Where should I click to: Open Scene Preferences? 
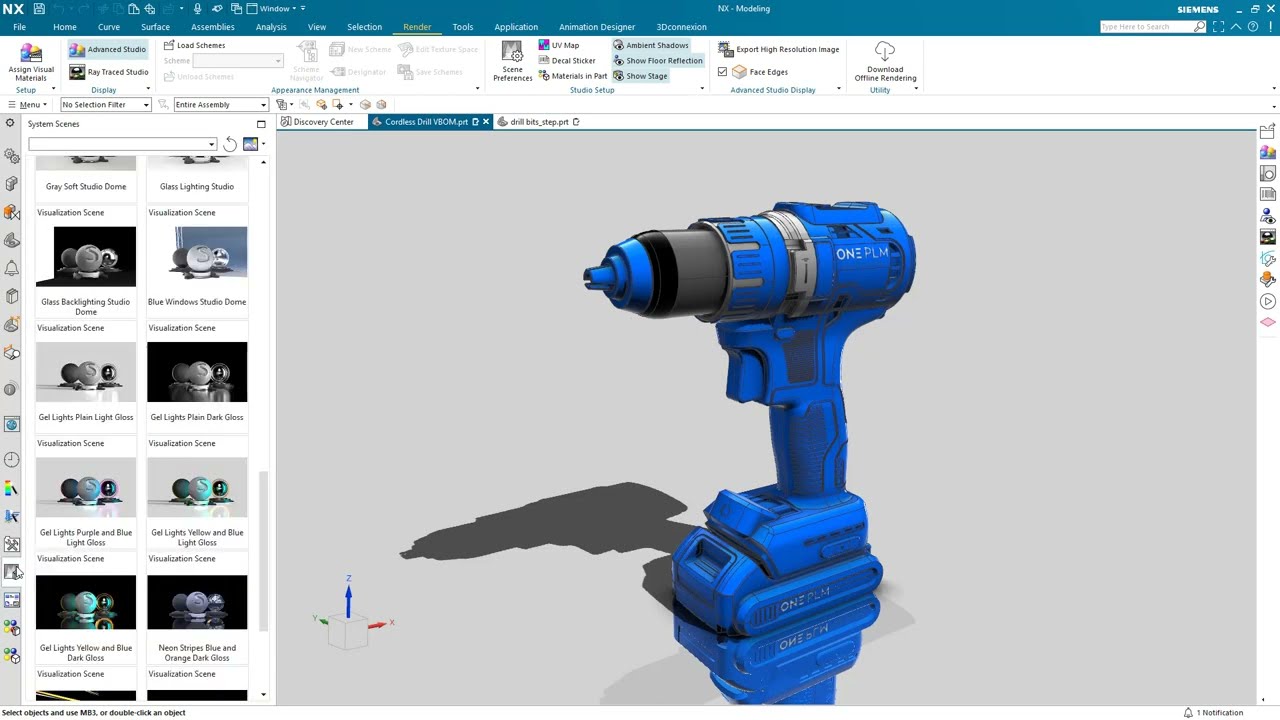pyautogui.click(x=512, y=62)
